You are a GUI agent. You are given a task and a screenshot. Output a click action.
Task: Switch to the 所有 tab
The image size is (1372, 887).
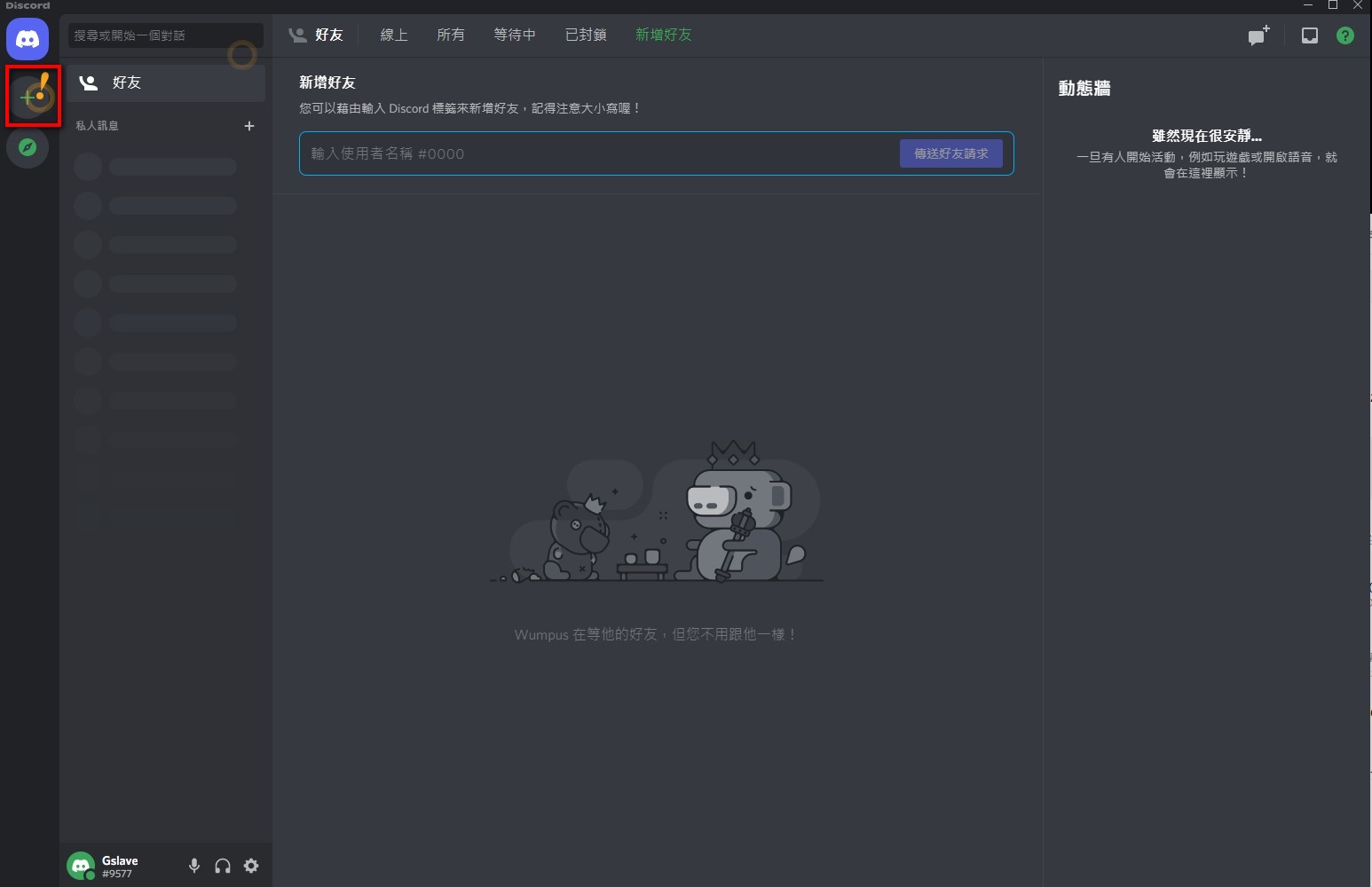coord(451,35)
